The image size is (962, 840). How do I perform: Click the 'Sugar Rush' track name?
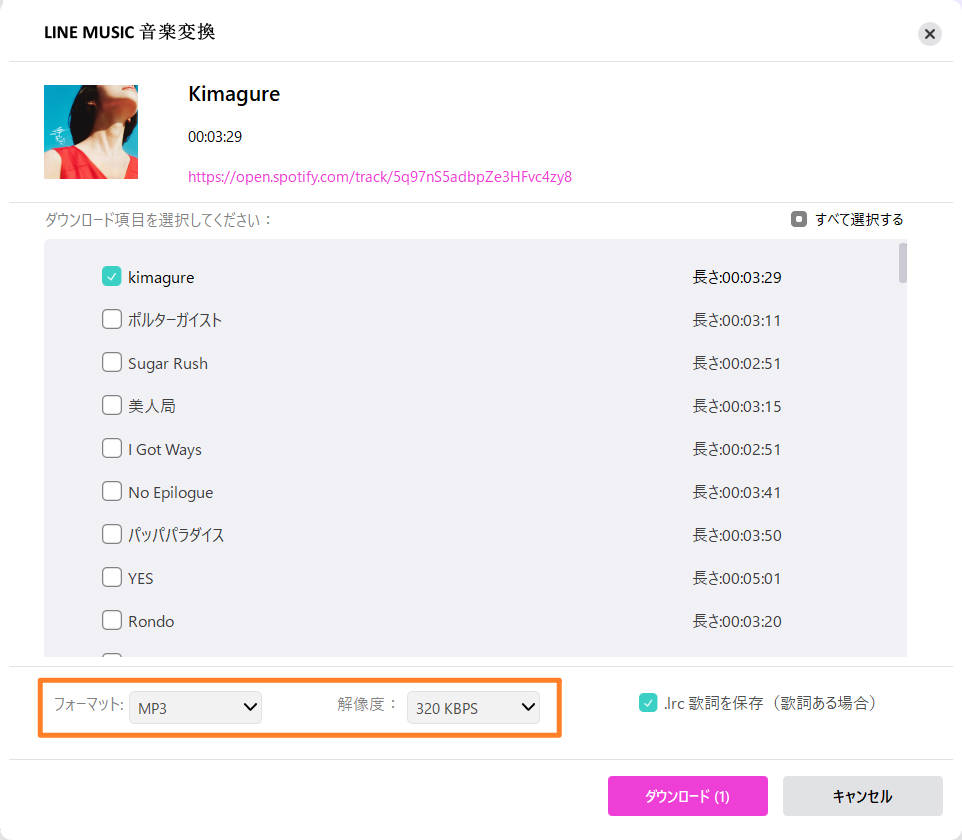tap(167, 363)
